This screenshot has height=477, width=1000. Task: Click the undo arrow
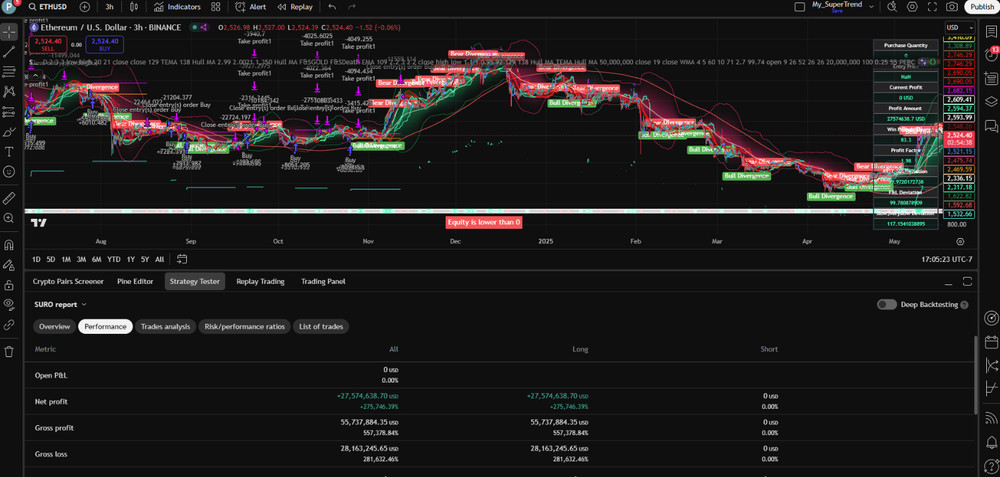point(332,7)
